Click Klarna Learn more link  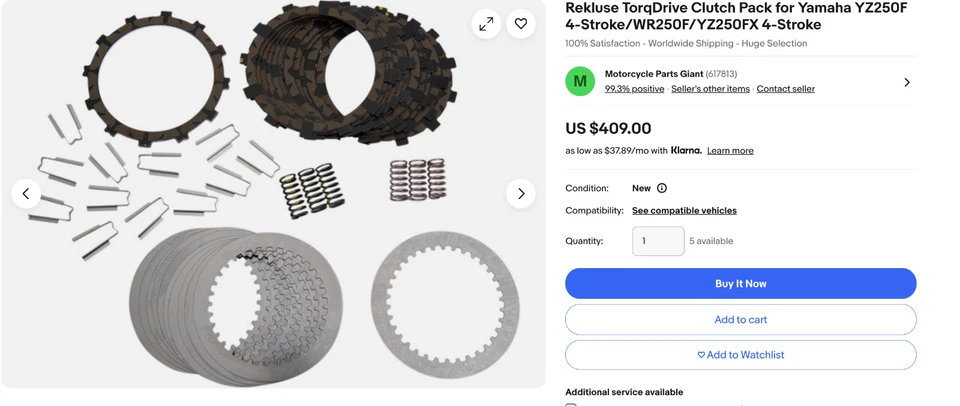coord(730,151)
